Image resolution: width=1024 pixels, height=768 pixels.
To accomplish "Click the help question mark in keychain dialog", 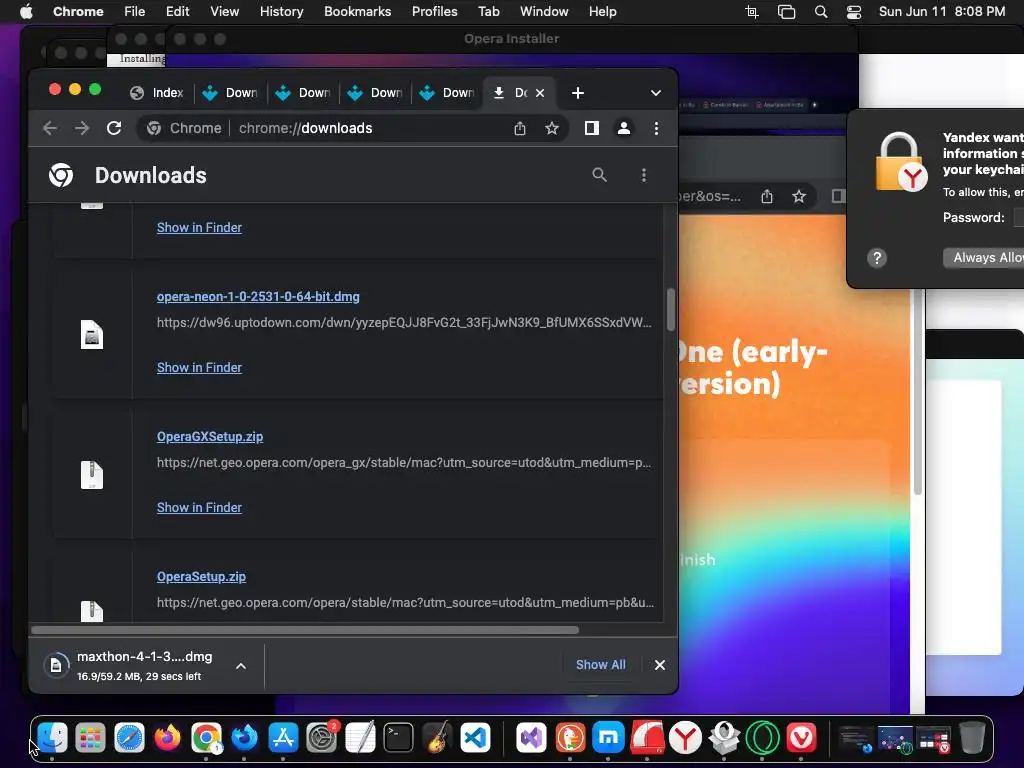I will [877, 258].
